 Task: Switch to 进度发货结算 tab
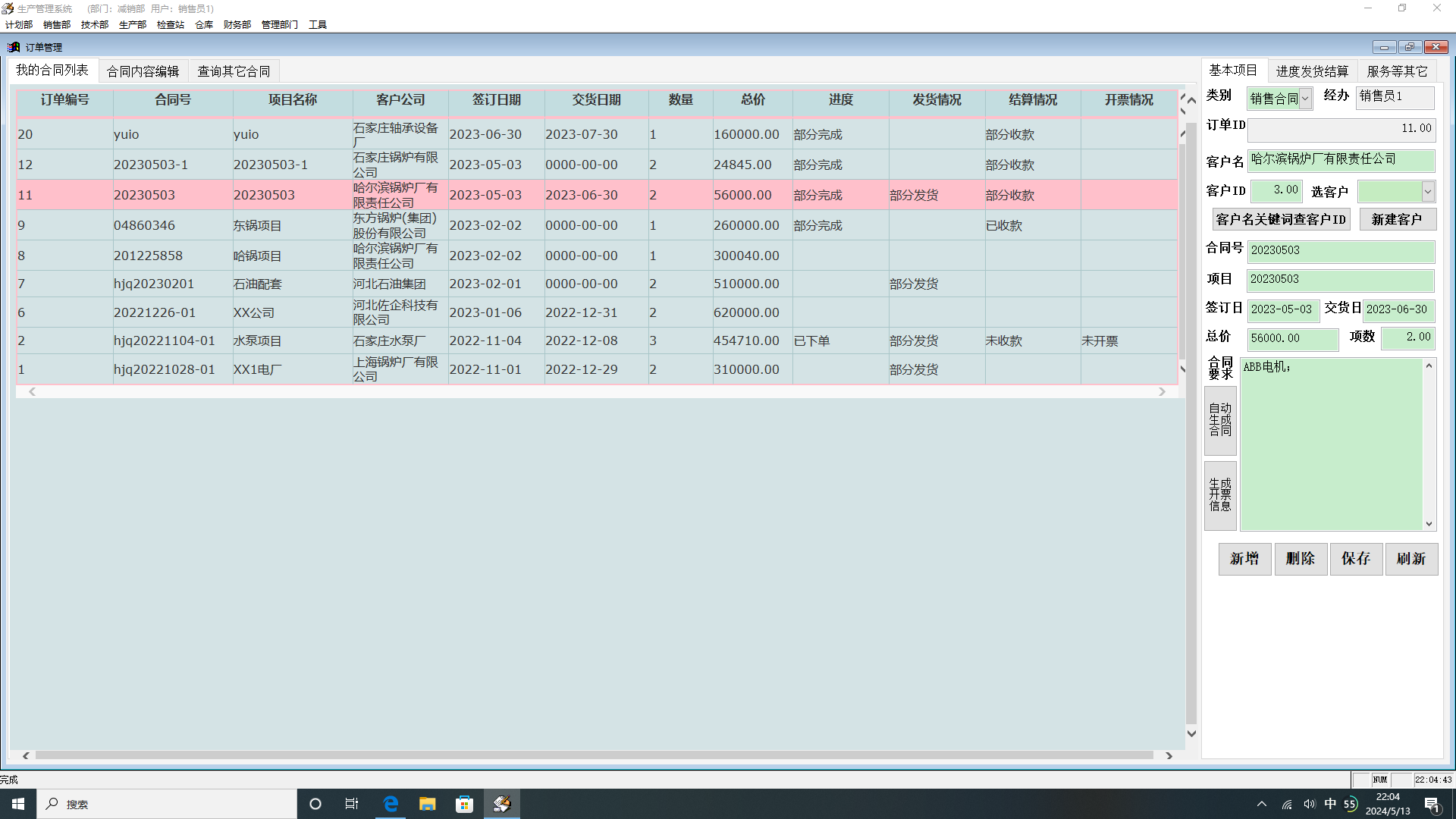pos(1312,71)
